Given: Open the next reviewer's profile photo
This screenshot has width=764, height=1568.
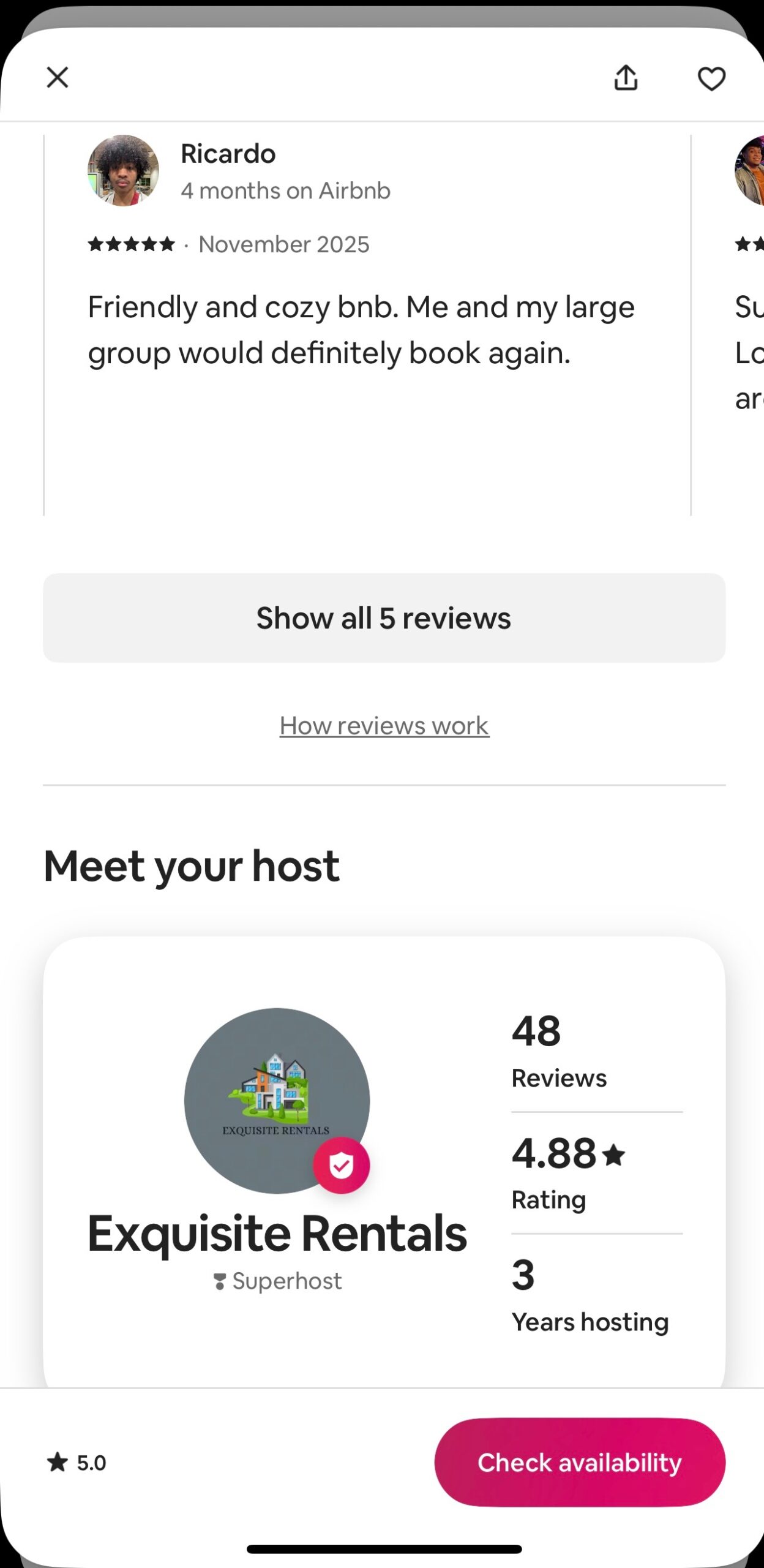Looking at the screenshot, I should pyautogui.click(x=751, y=170).
